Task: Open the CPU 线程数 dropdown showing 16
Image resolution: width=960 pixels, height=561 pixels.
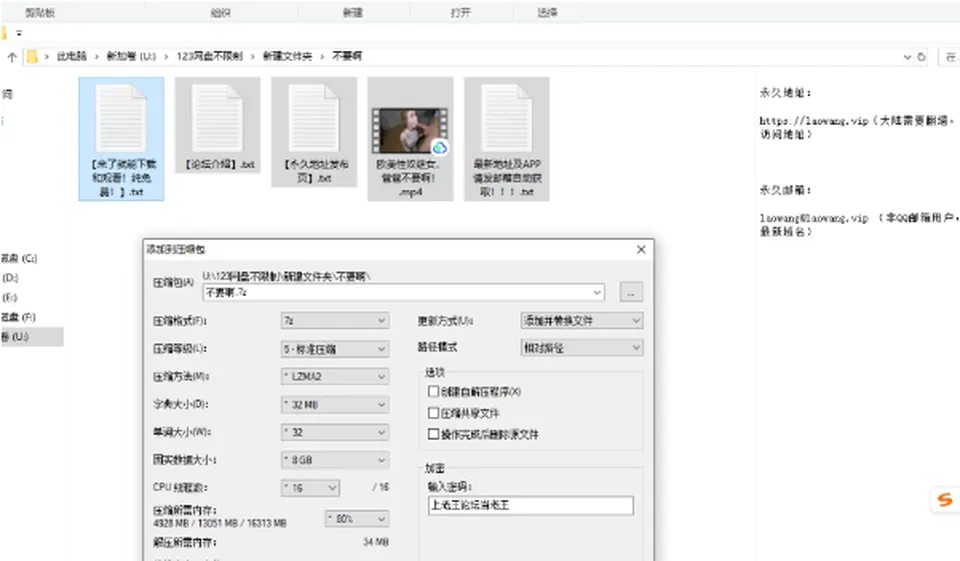Action: coord(310,488)
